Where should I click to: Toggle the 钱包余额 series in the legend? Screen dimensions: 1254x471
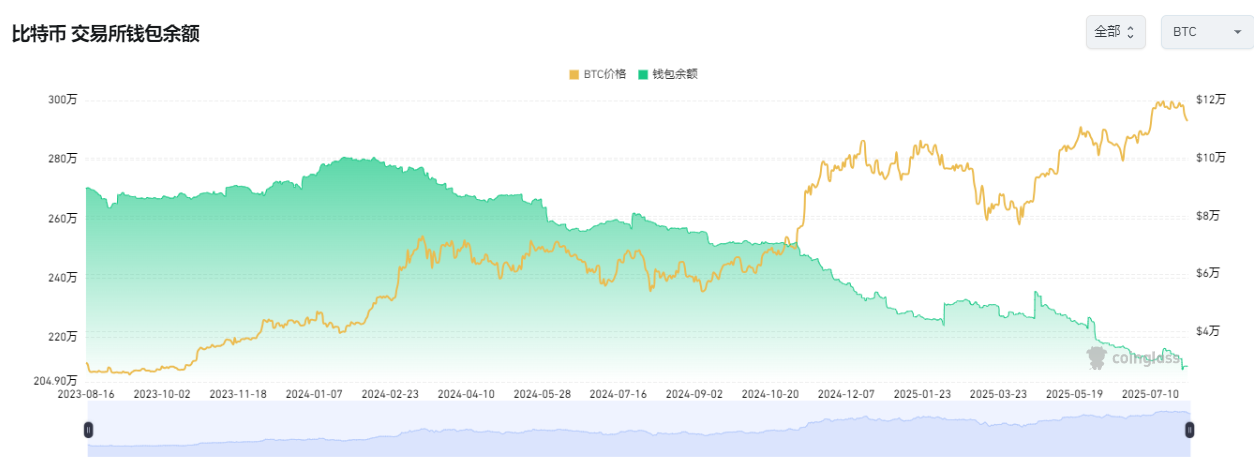(x=674, y=74)
